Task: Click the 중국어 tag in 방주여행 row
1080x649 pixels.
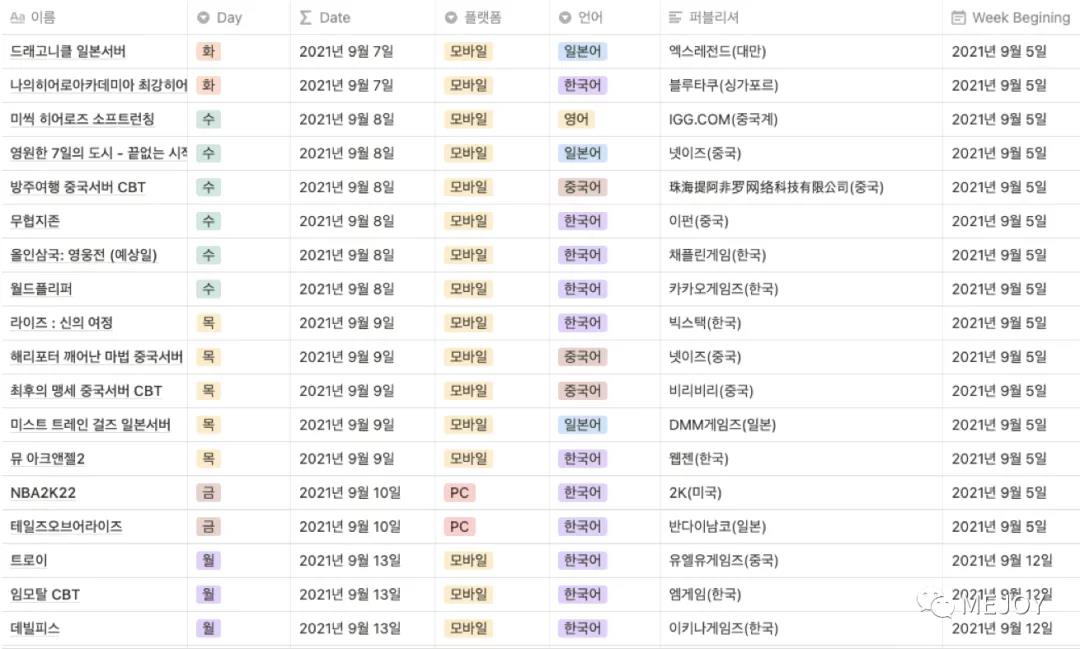Action: coord(582,187)
